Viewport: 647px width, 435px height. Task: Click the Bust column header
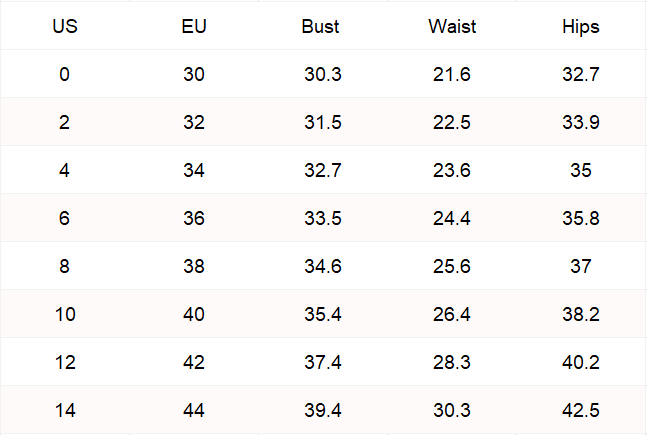320,27
